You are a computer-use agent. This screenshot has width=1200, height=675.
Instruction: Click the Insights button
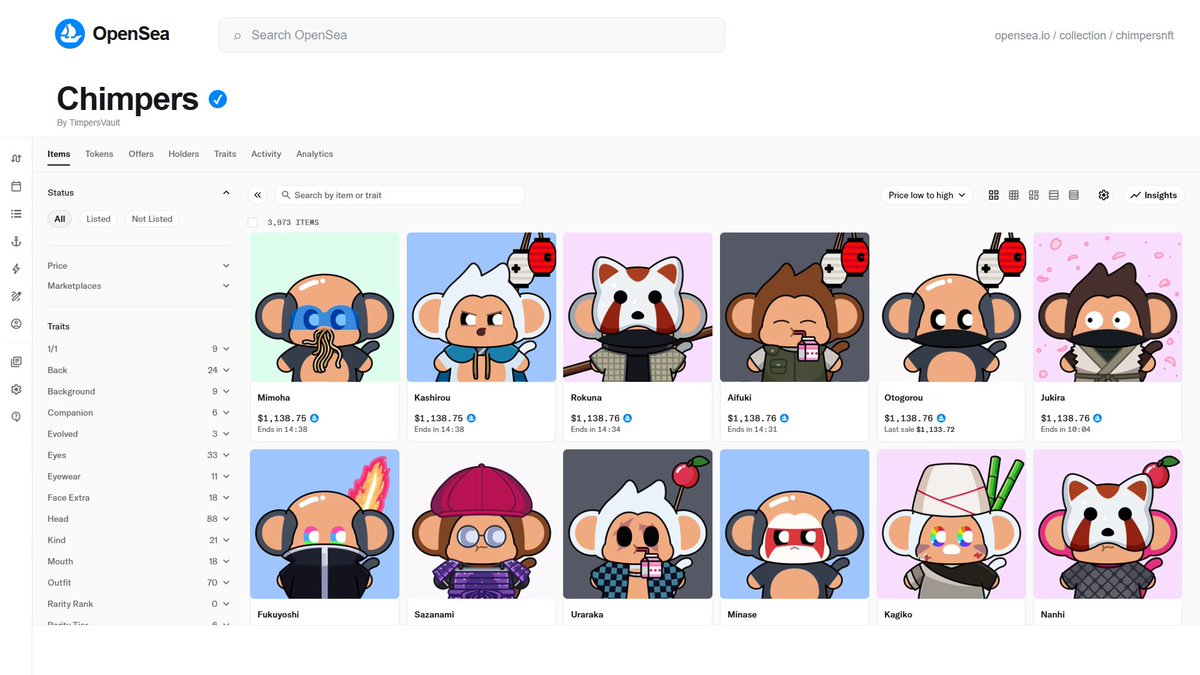point(1153,195)
